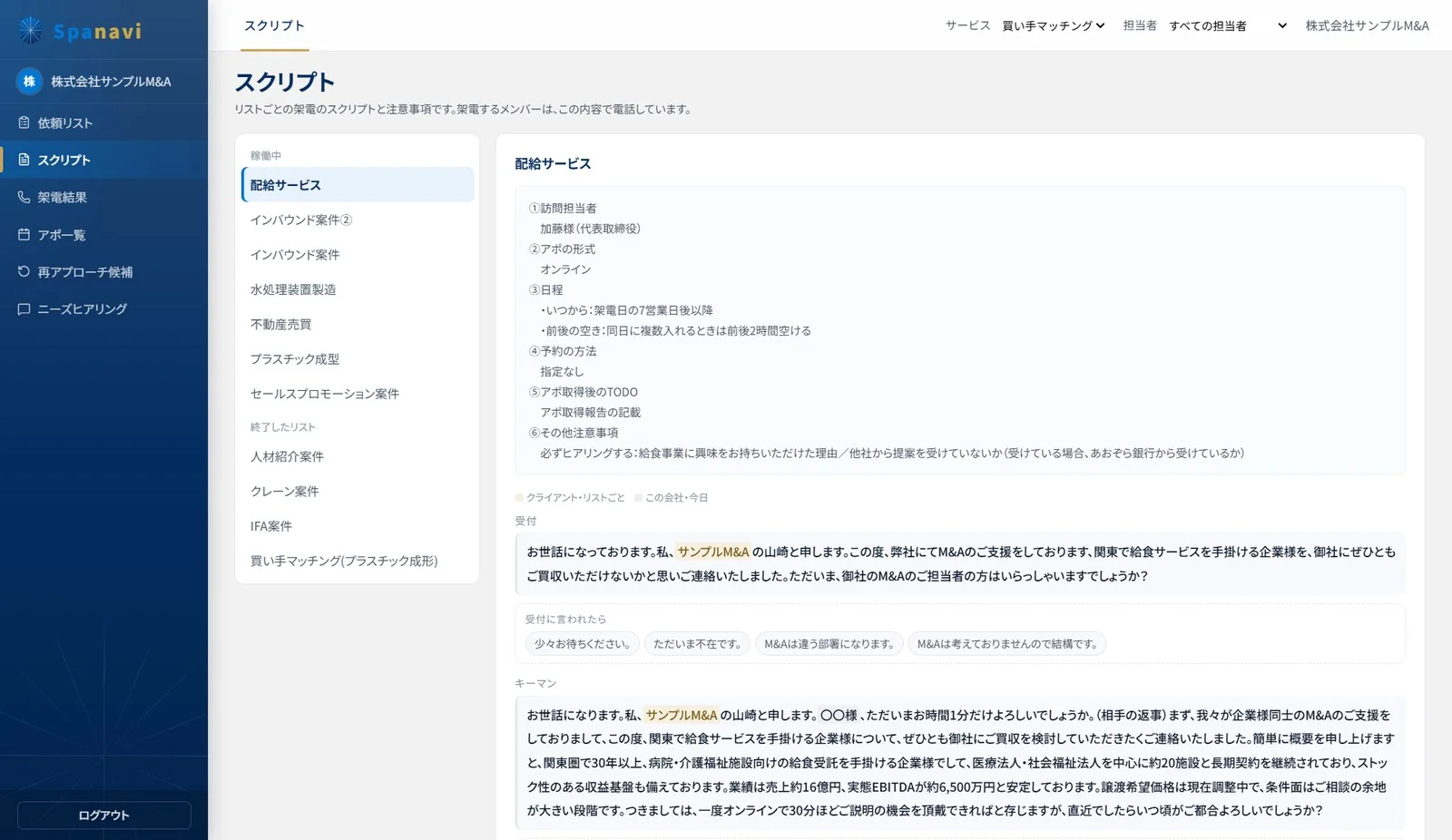Click the ニーズヒアリング chat bubble icon
The width and height of the screenshot is (1452, 840).
pyautogui.click(x=24, y=308)
